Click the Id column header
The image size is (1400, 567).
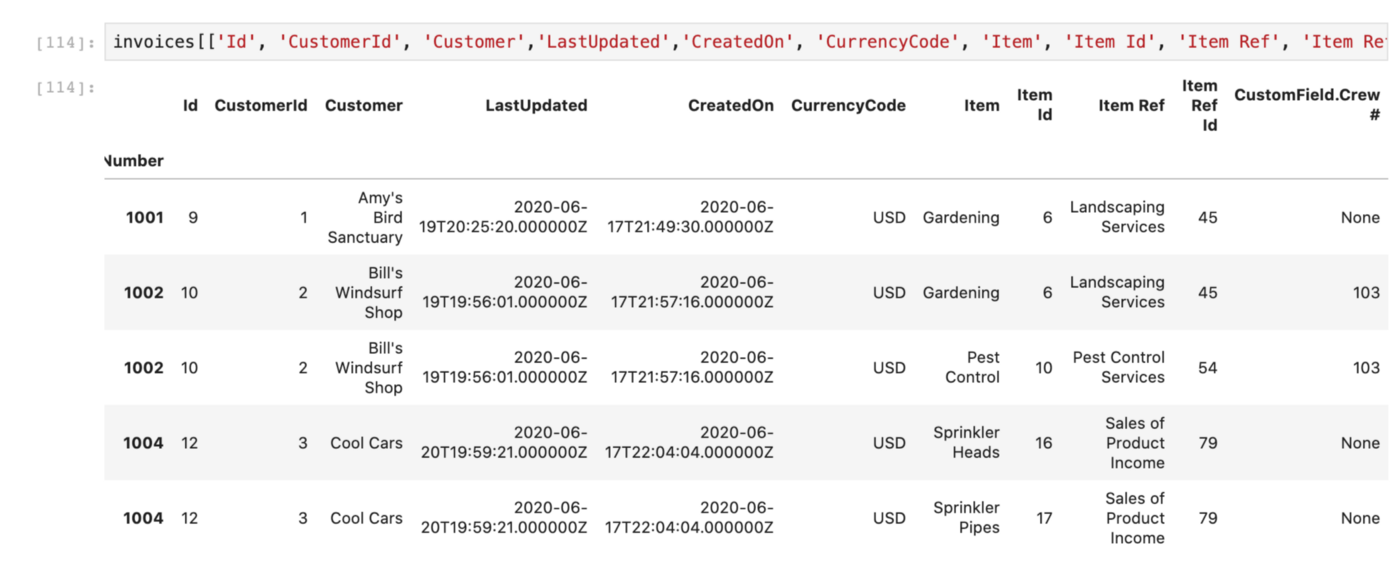point(190,105)
